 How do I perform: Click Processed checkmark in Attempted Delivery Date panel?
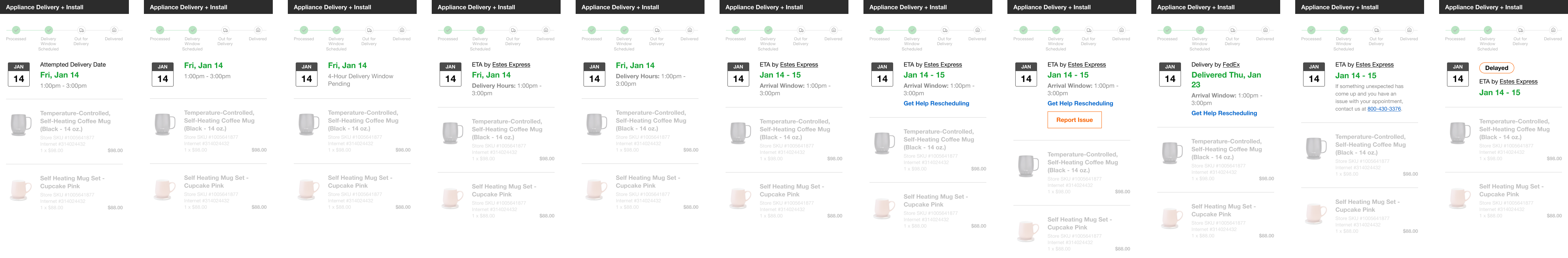tap(16, 30)
